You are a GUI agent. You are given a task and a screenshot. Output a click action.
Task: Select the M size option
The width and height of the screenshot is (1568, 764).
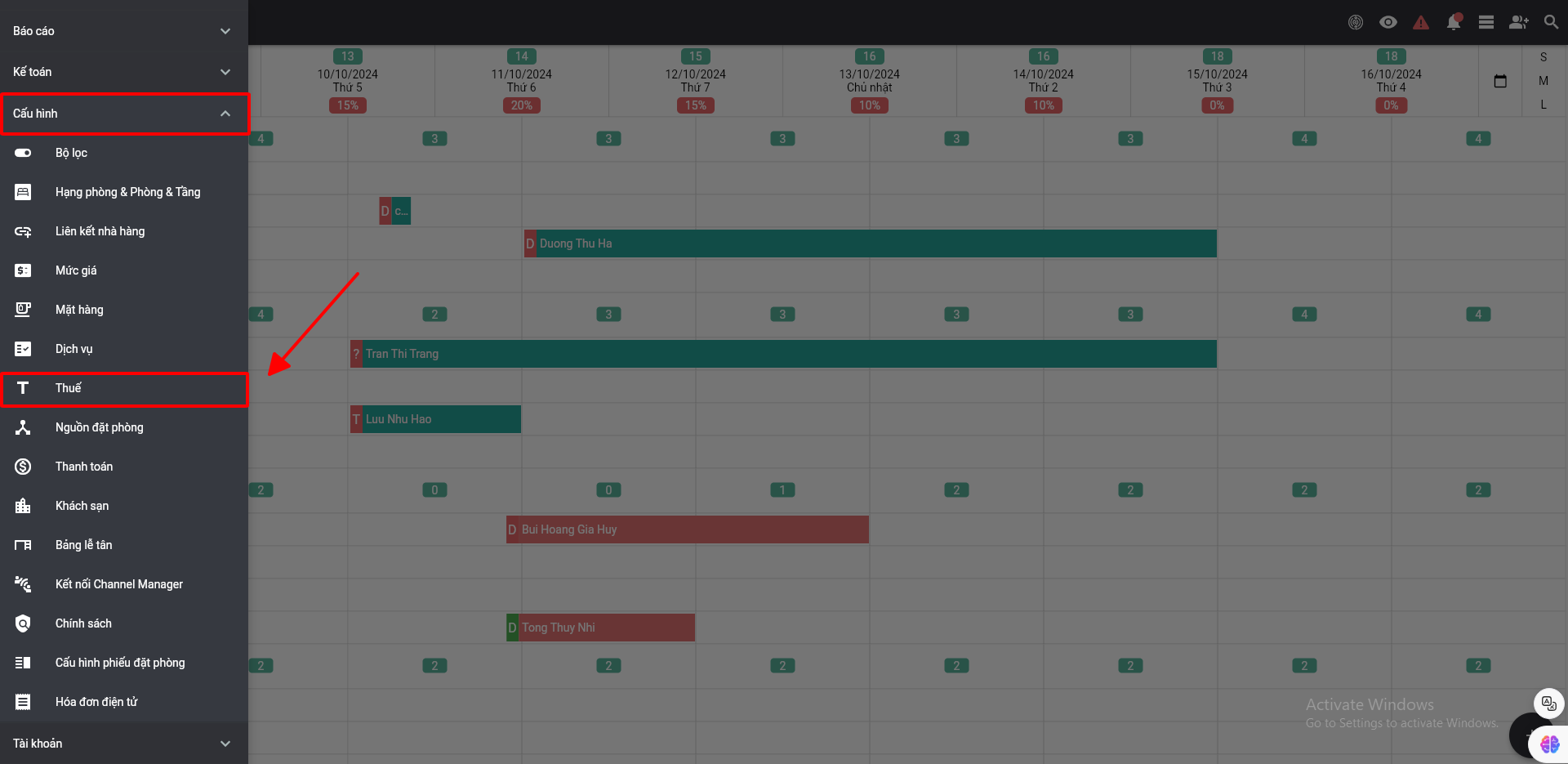[1543, 81]
